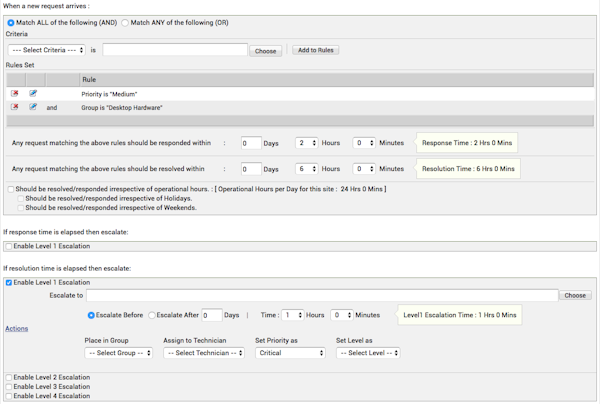The width and height of the screenshot is (600, 404).
Task: Expand the Place in Group dropdown
Action: [118, 353]
